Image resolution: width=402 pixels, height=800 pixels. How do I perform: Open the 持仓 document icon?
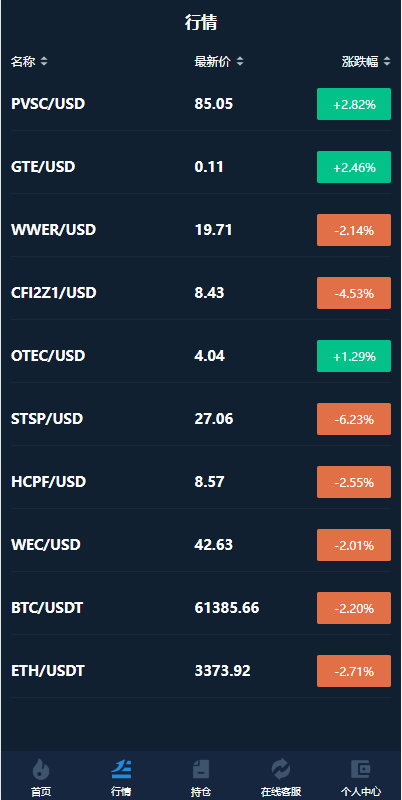point(201,768)
